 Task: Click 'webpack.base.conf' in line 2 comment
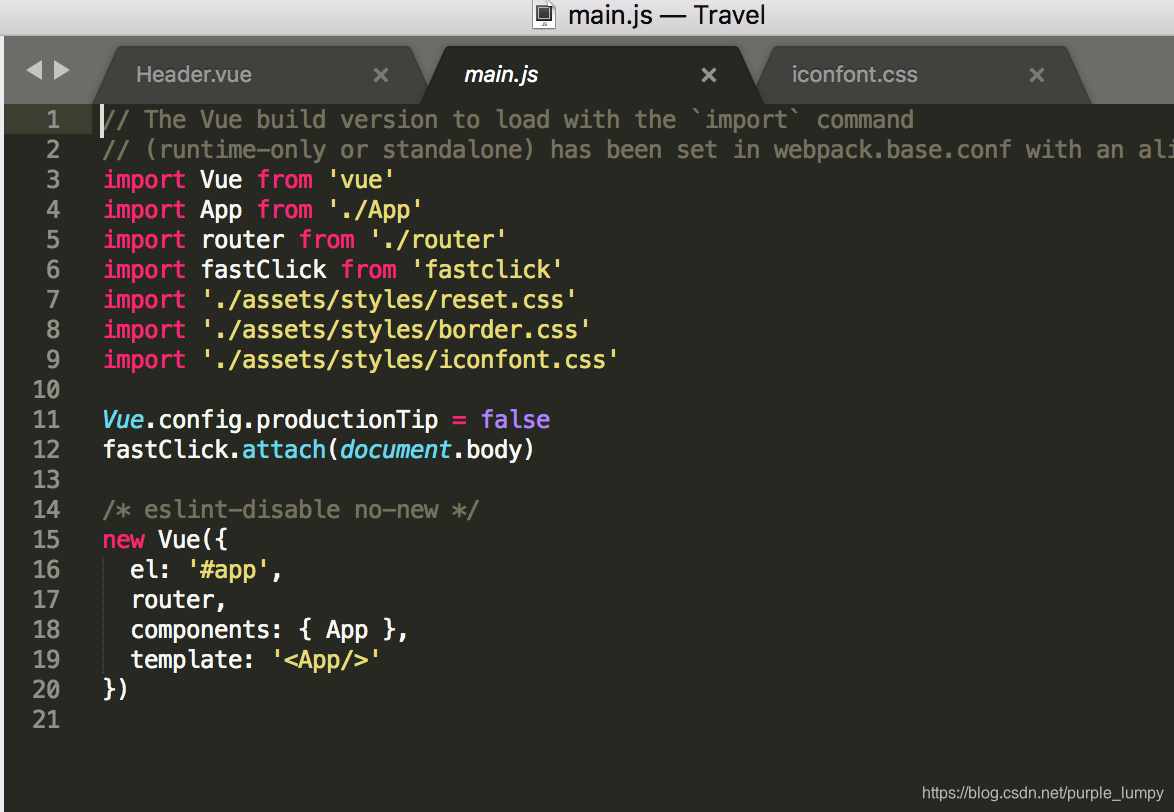pyautogui.click(x=892, y=150)
